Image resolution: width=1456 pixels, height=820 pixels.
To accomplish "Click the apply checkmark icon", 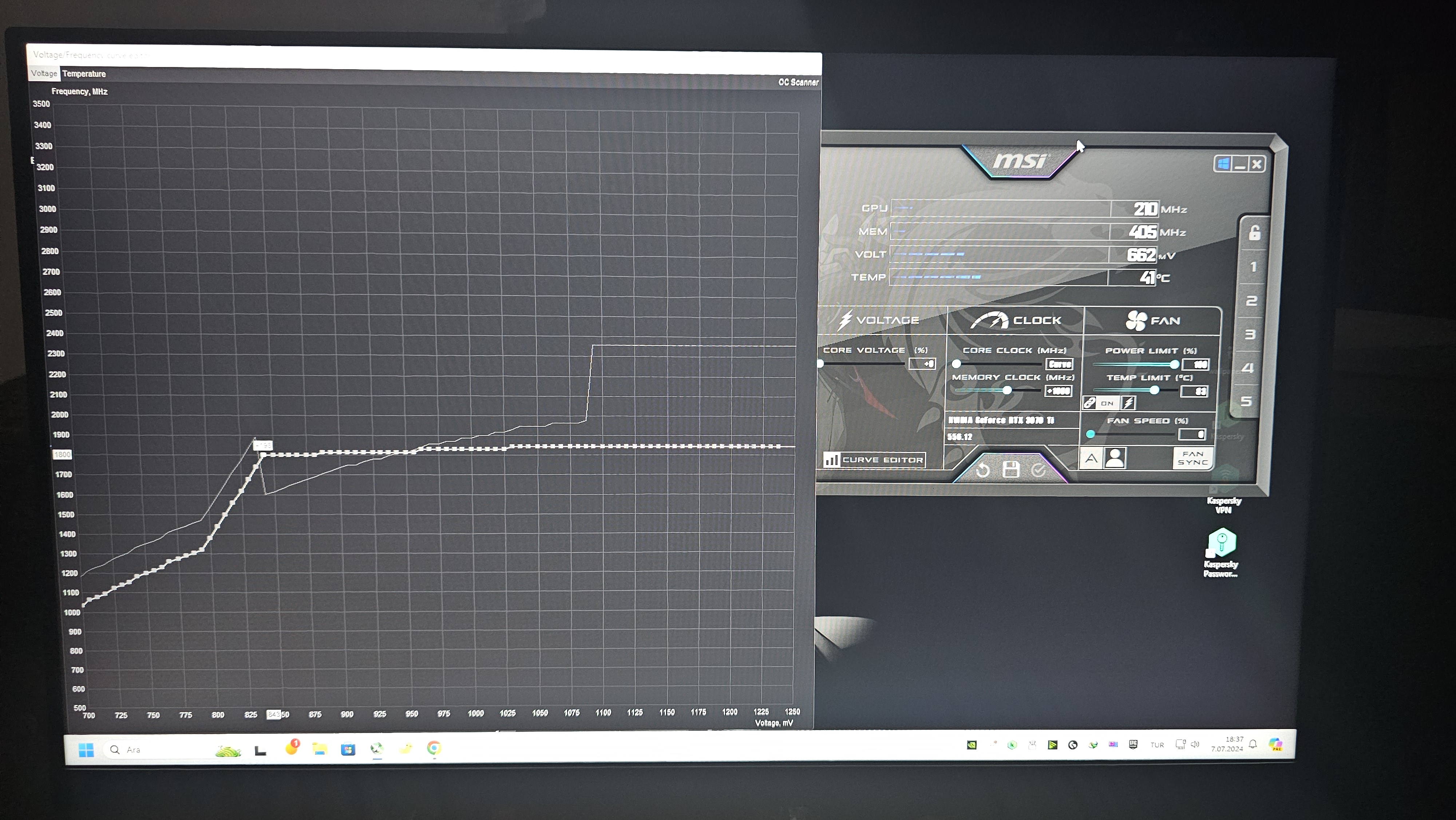I will 1038,470.
